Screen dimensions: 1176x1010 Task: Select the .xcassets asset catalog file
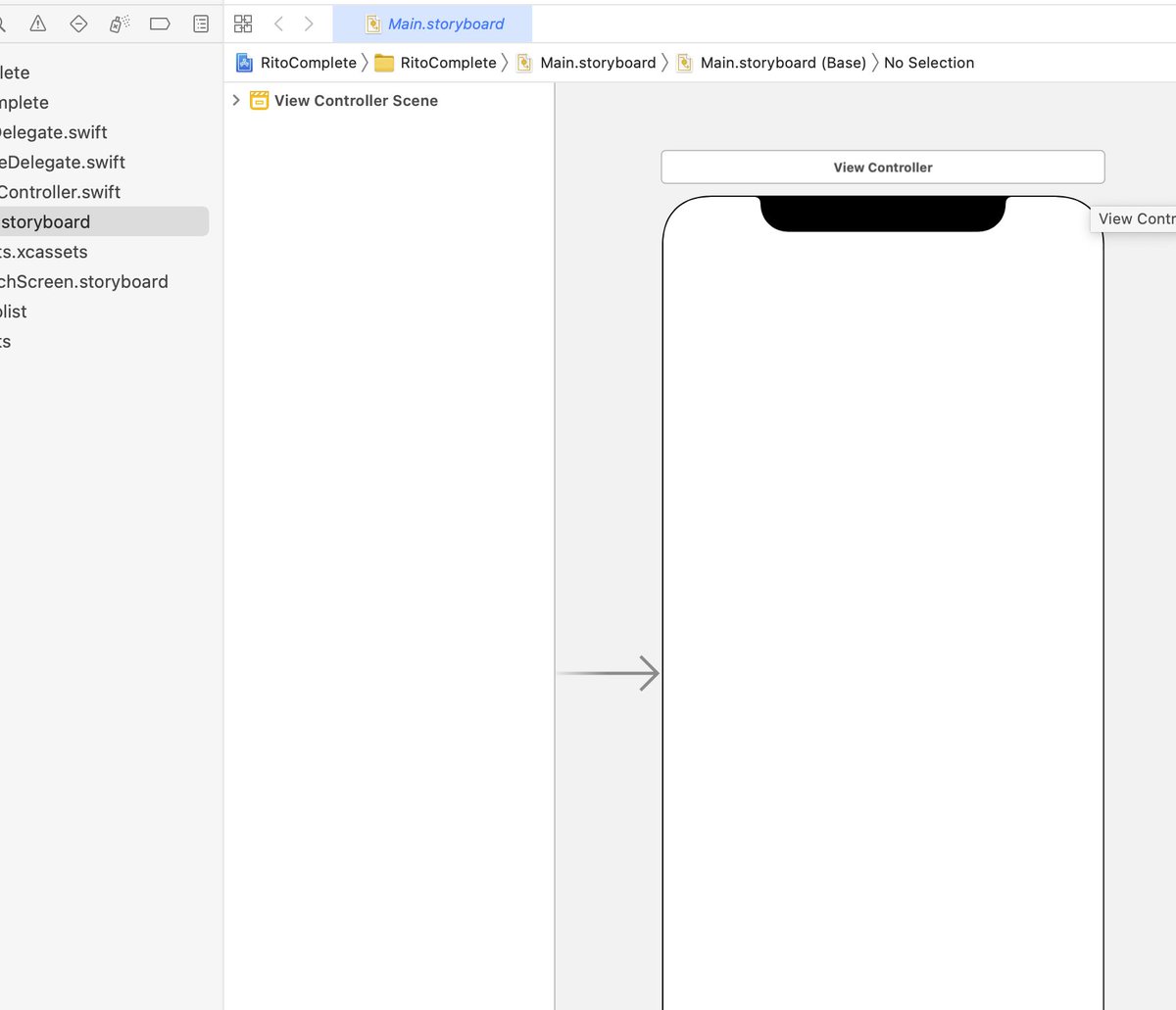pos(43,252)
